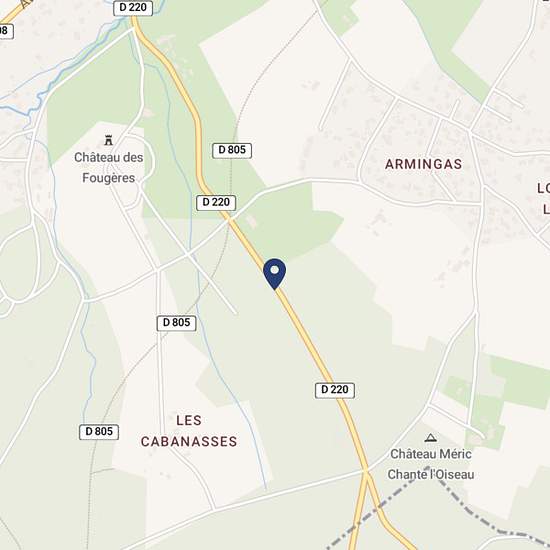Select the D 805 badge at lower left
The image size is (550, 550).
pyautogui.click(x=99, y=432)
